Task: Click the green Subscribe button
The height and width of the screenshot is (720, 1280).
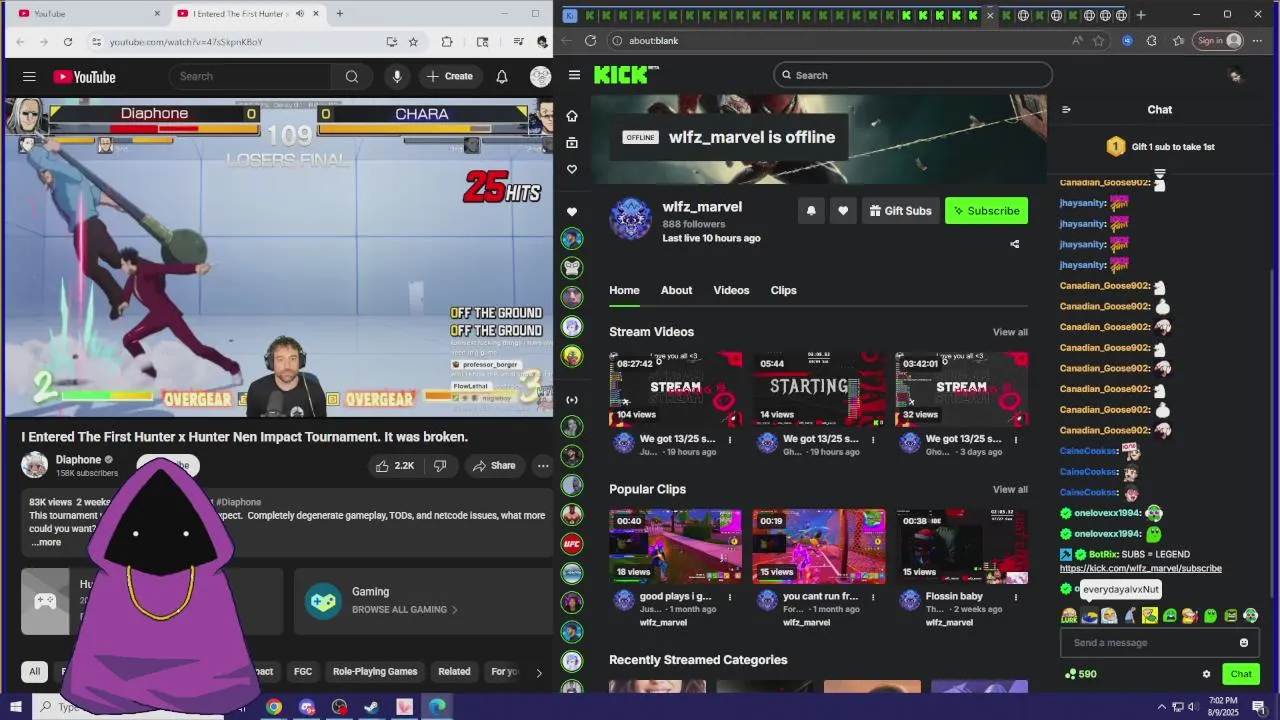Action: [x=986, y=211]
